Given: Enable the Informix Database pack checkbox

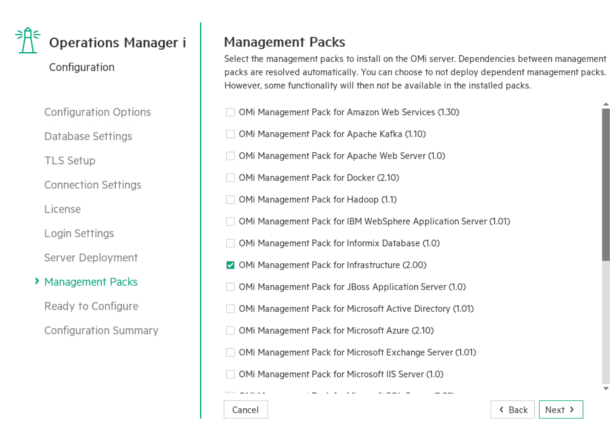Looking at the screenshot, I should pos(230,243).
